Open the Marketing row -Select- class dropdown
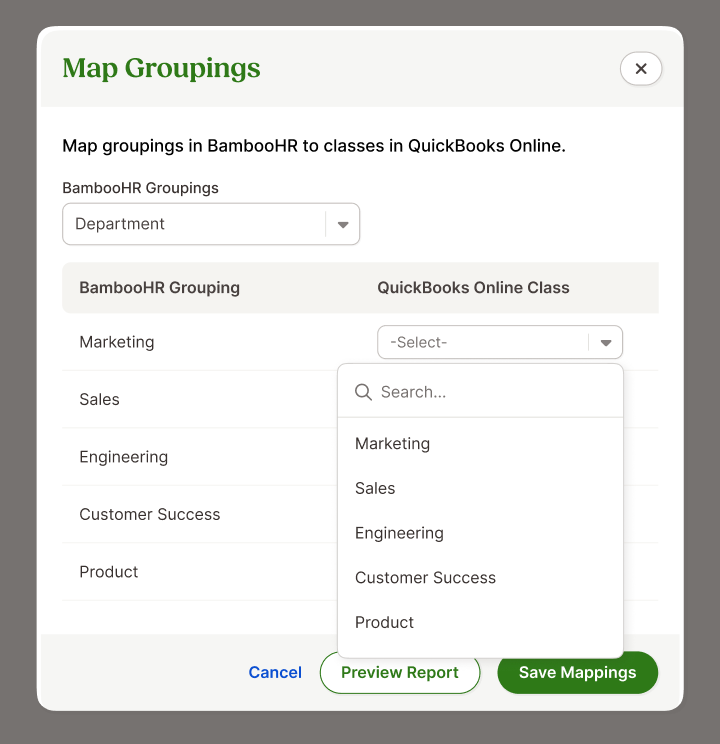The height and width of the screenshot is (744, 720). (x=500, y=342)
